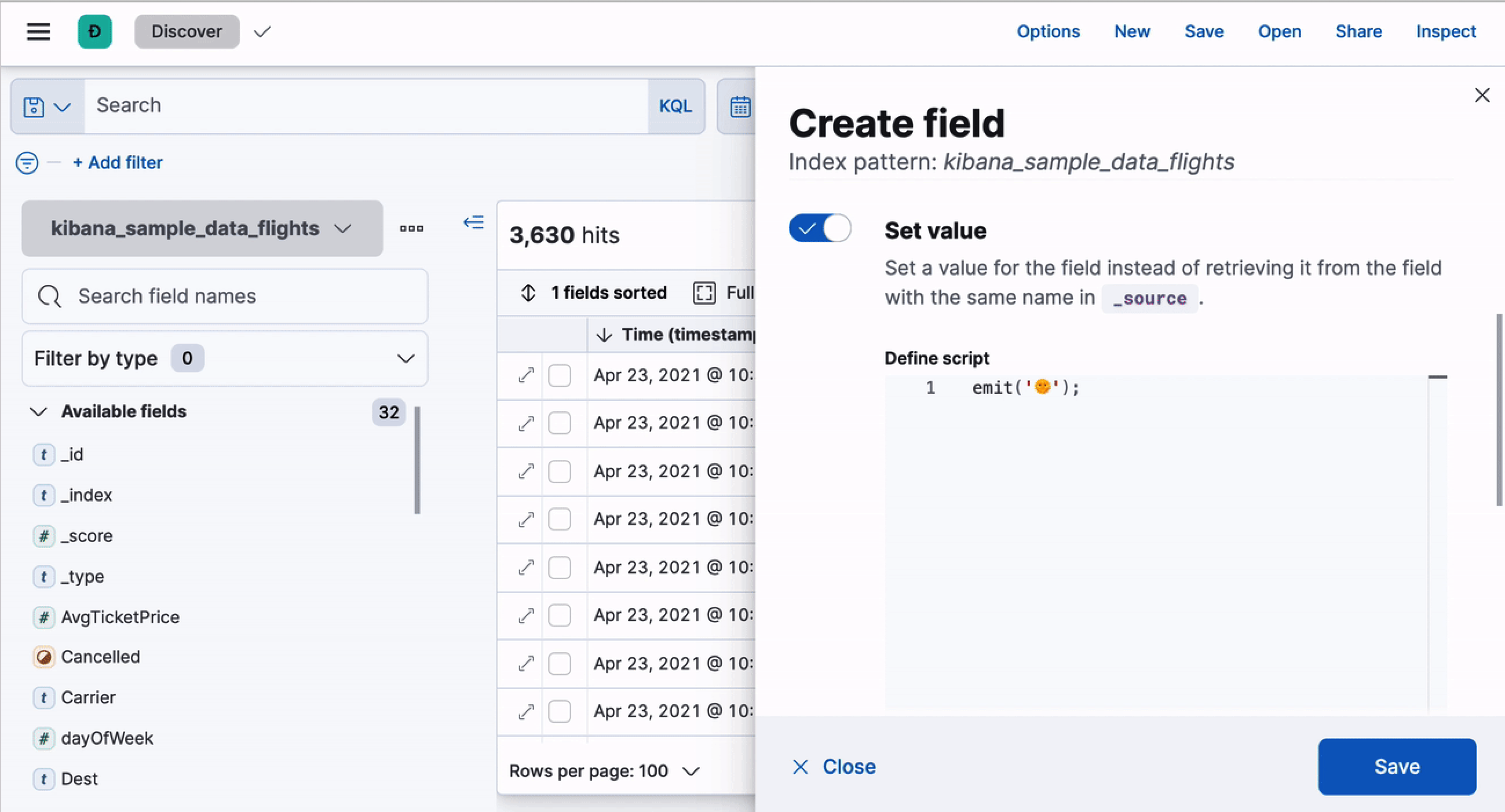Expand the Filter by type dropdown
The height and width of the screenshot is (812, 1505).
[x=405, y=358]
